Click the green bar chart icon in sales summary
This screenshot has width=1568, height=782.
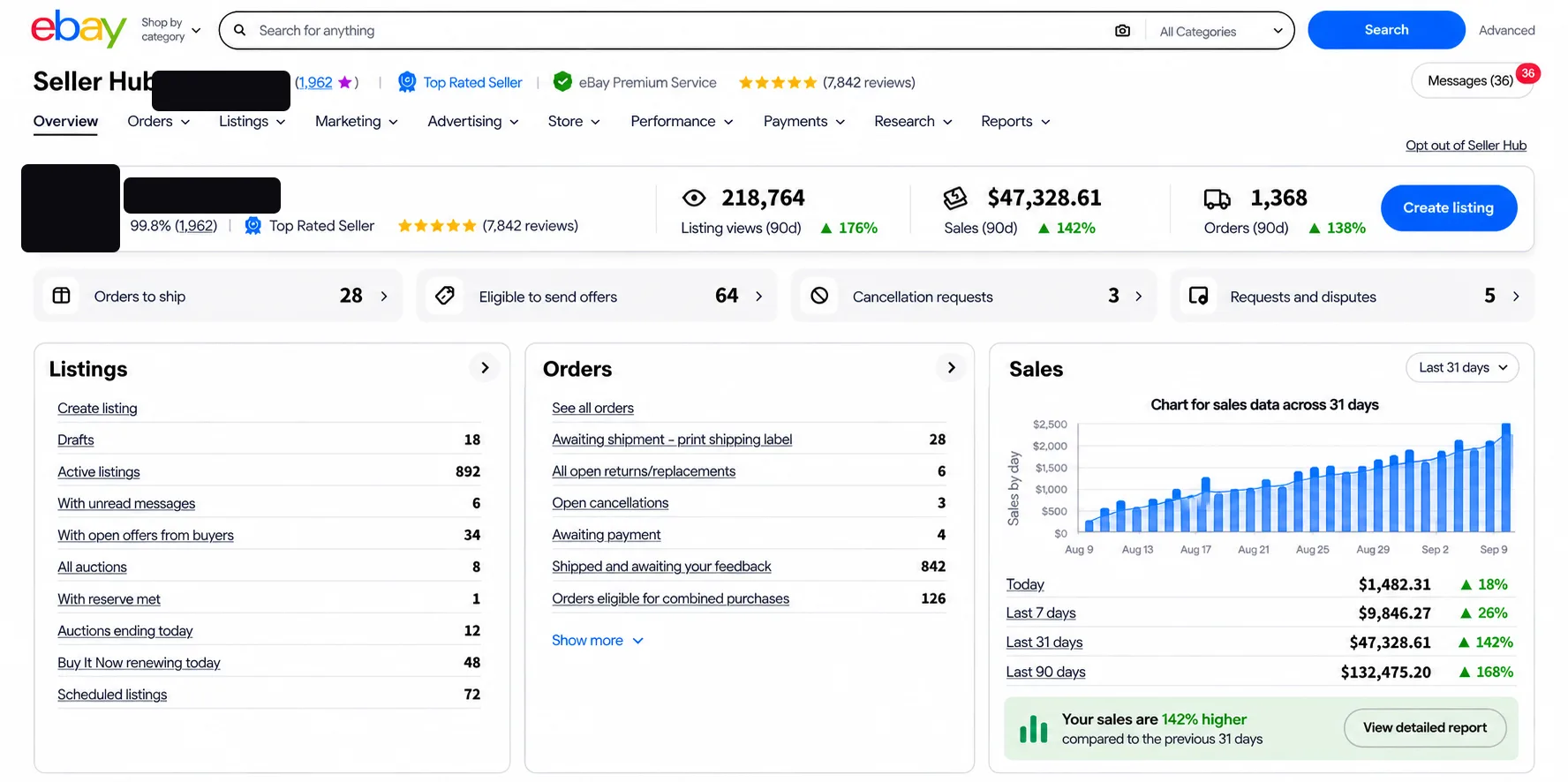[x=1033, y=729]
